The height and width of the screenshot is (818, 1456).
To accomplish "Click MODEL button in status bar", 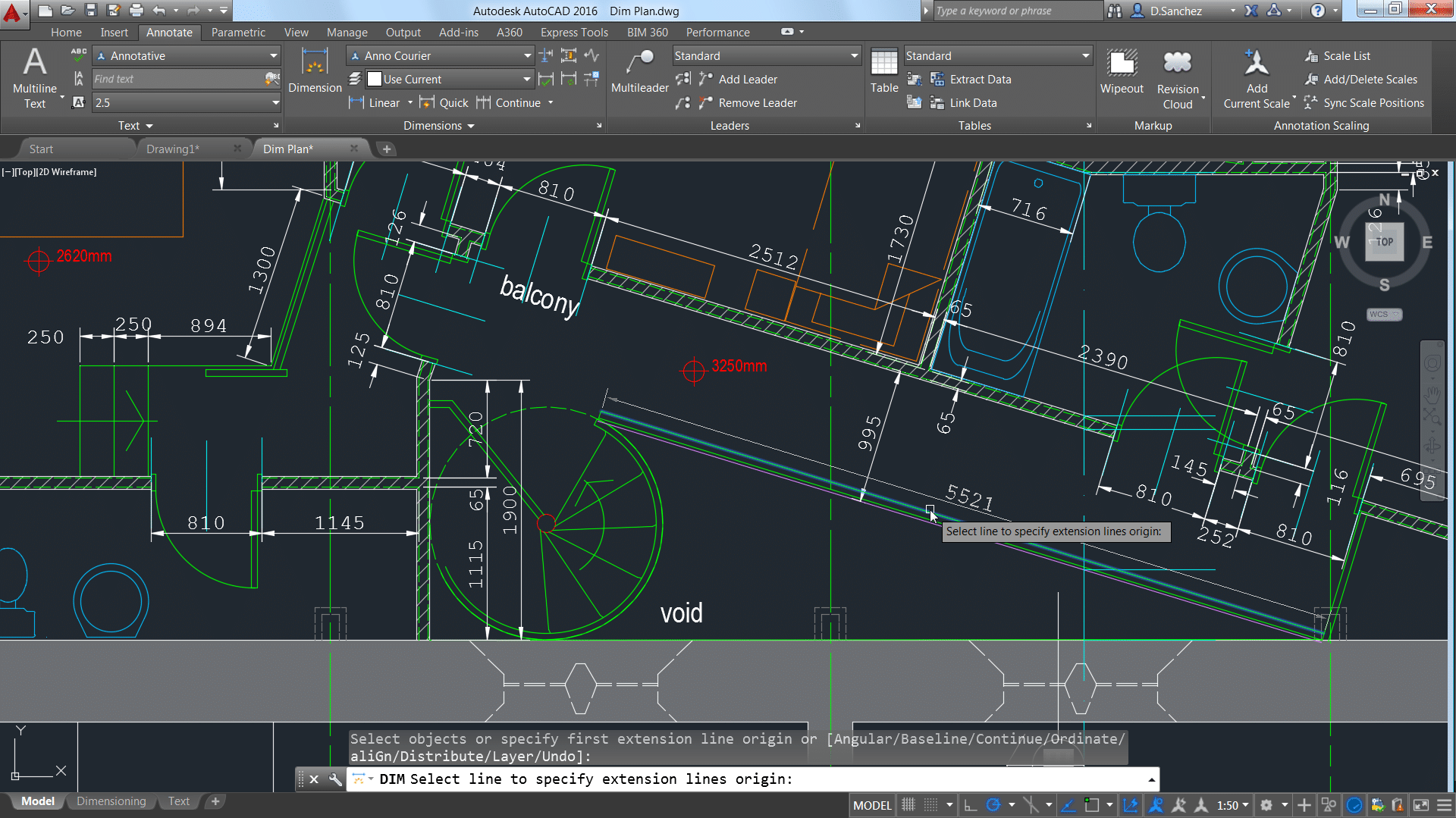I will tap(872, 805).
